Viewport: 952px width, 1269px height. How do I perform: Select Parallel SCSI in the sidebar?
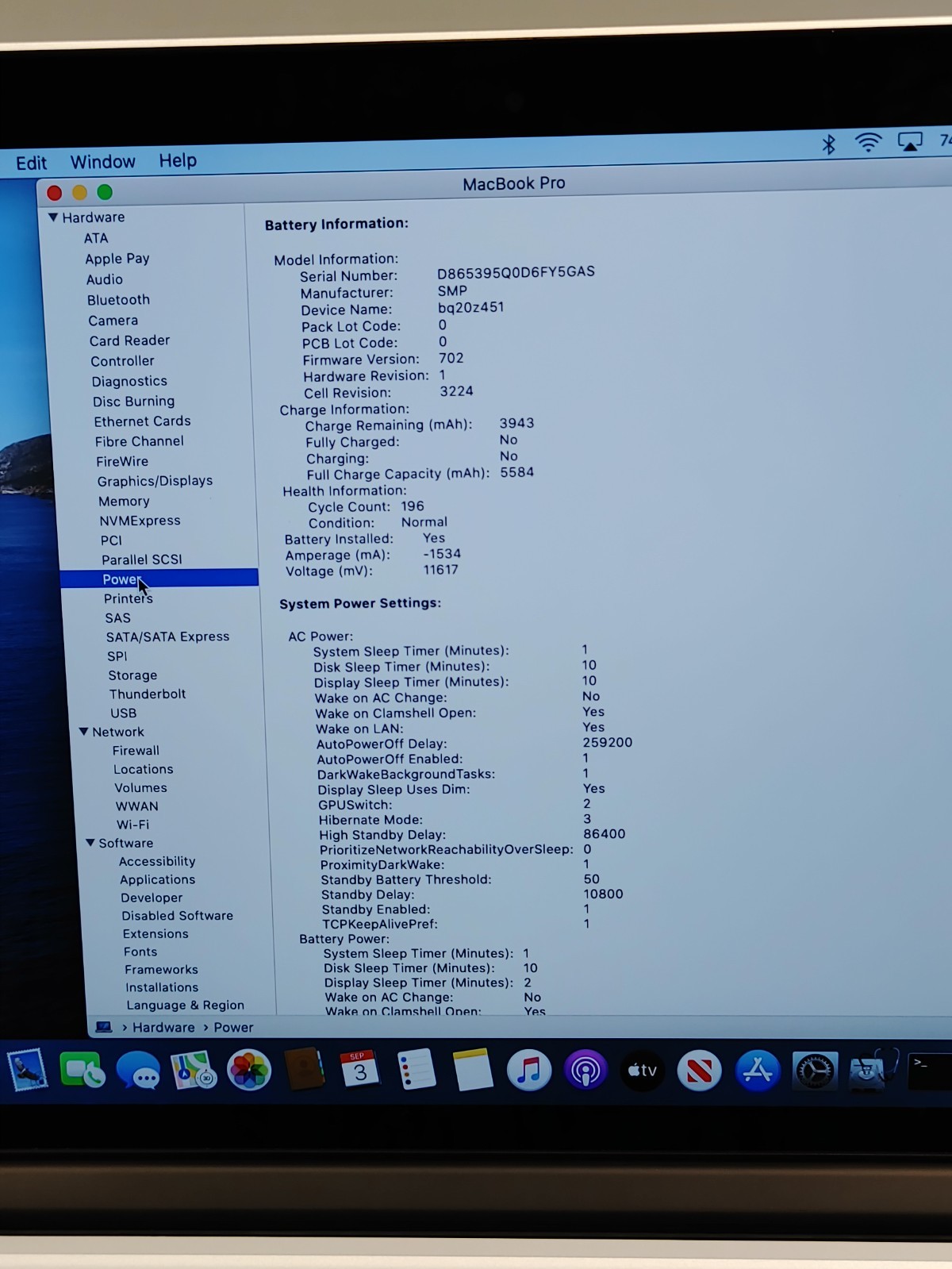pos(141,560)
